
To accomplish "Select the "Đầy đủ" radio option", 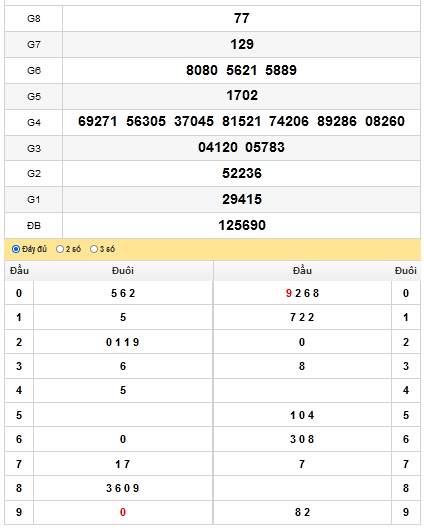I will point(16,249).
